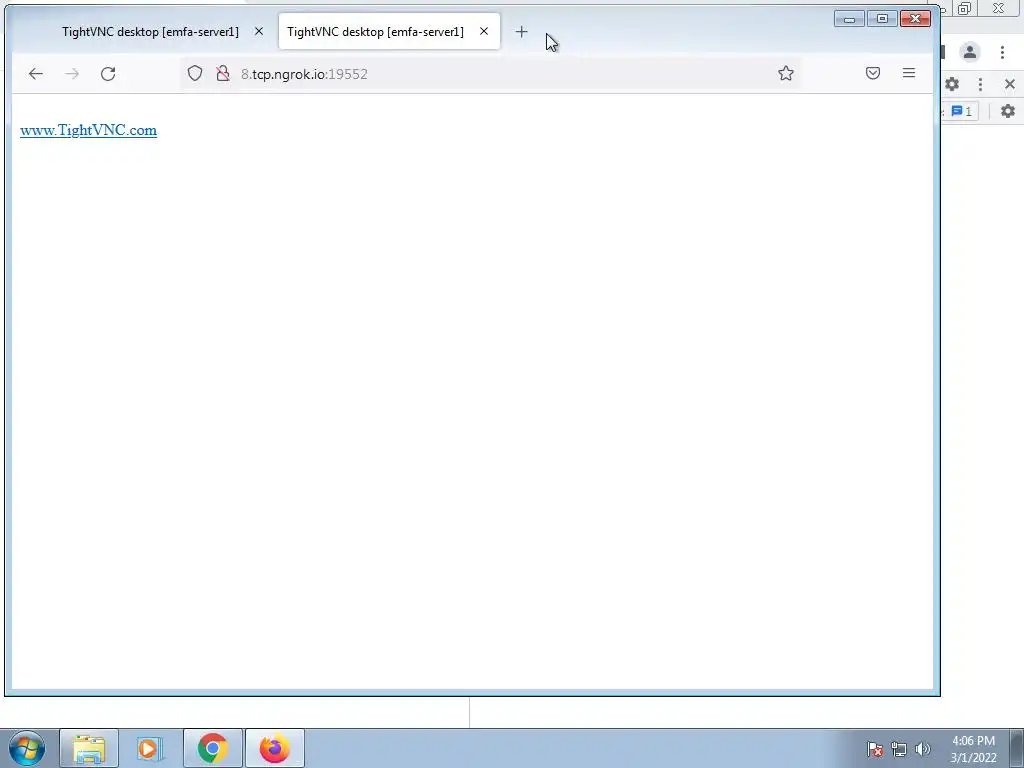This screenshot has width=1024, height=768.
Task: Maximize the Firefox window
Action: 882,19
